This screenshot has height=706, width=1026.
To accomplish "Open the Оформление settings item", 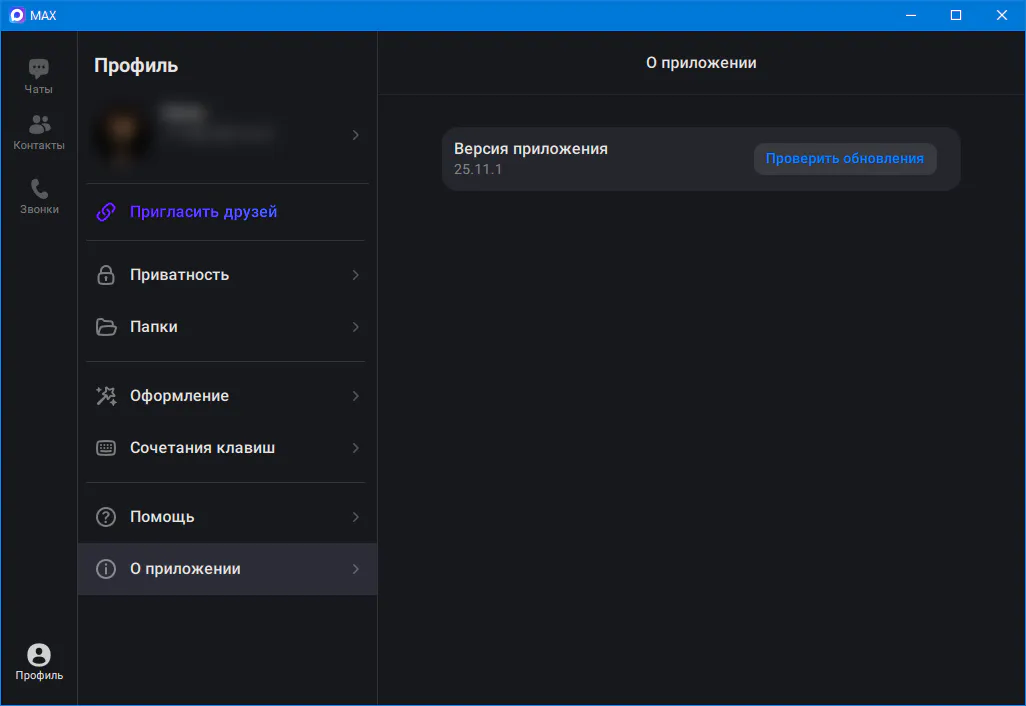I will click(x=227, y=396).
